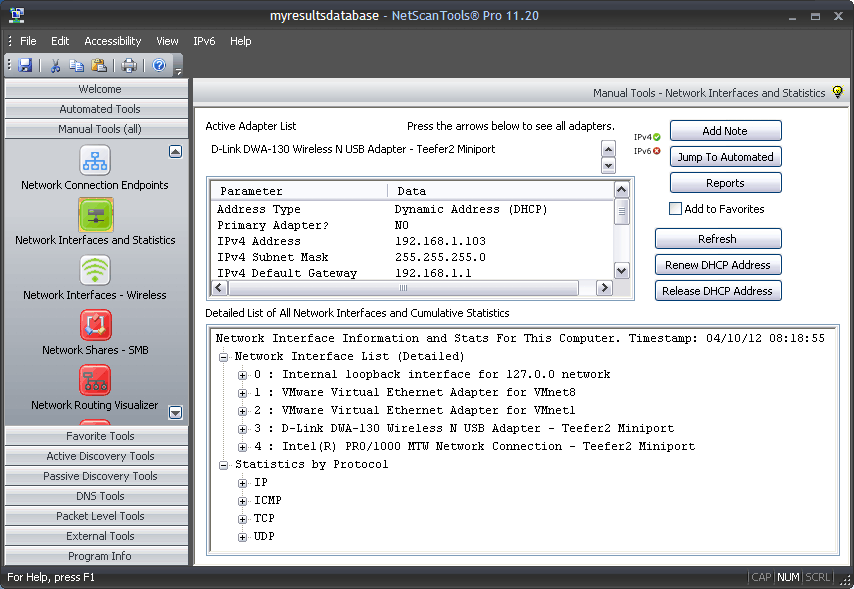854x589 pixels.
Task: Click the Reports button
Action: (725, 183)
